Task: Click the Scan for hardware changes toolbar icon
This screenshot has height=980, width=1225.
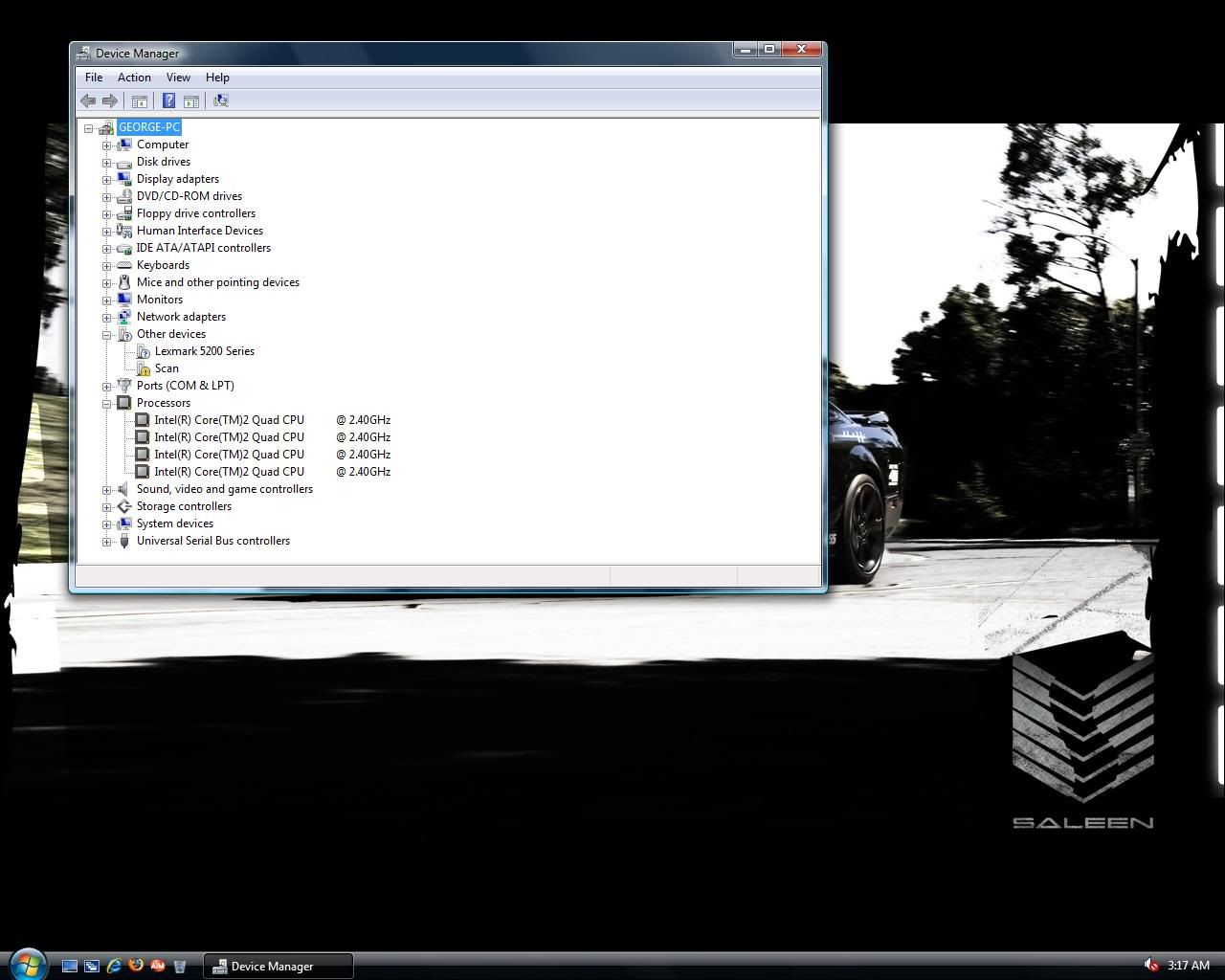Action: [x=221, y=100]
